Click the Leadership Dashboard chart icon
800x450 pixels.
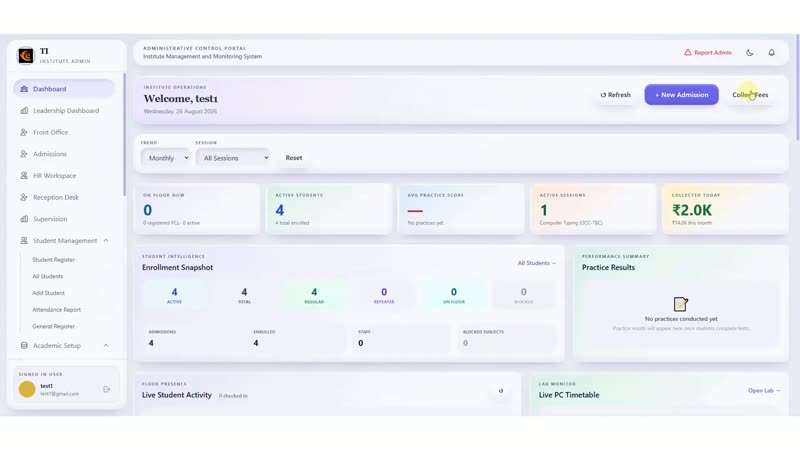click(24, 111)
